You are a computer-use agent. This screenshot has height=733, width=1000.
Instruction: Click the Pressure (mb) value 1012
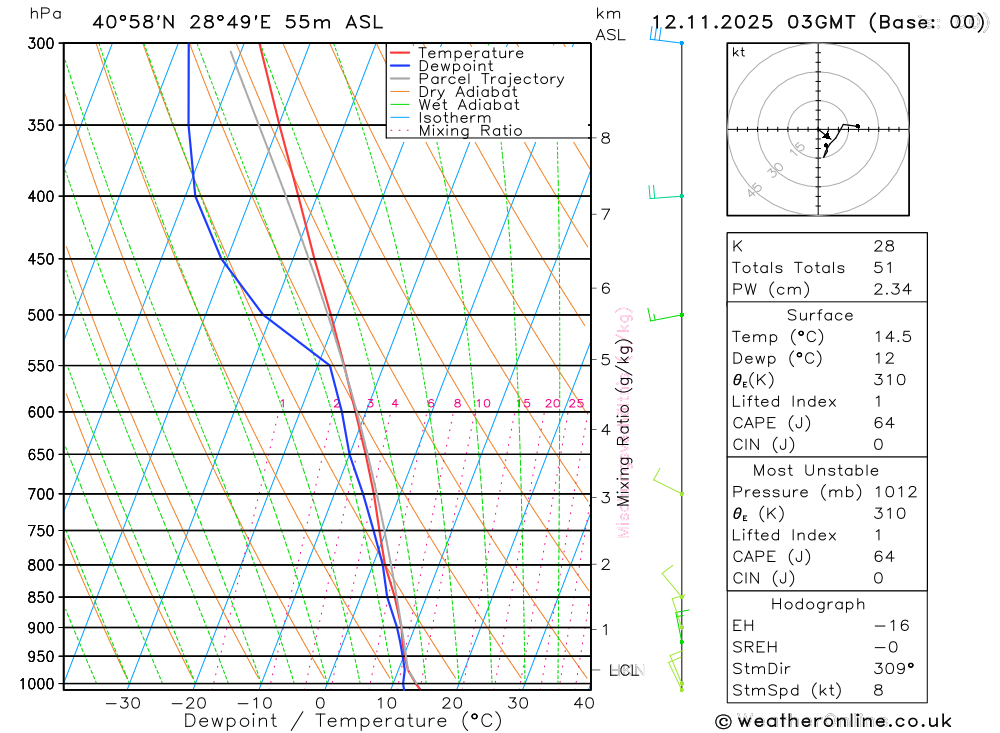895,492
